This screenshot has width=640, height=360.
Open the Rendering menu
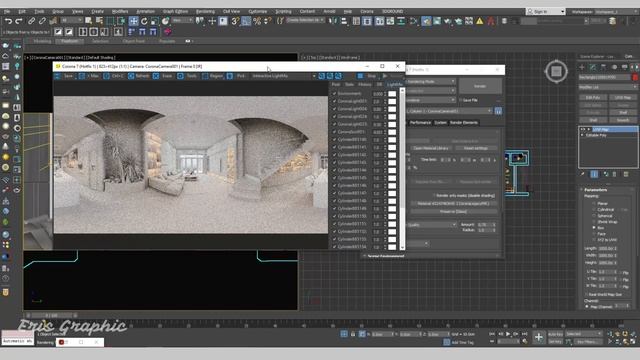(x=205, y=11)
